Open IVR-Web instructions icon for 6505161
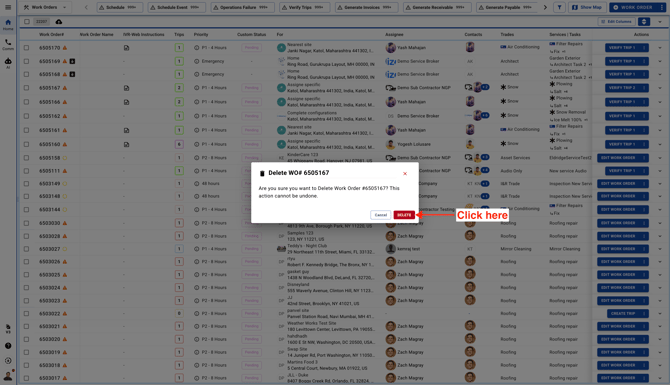Image resolution: width=670 pixels, height=385 pixels. pos(126,130)
